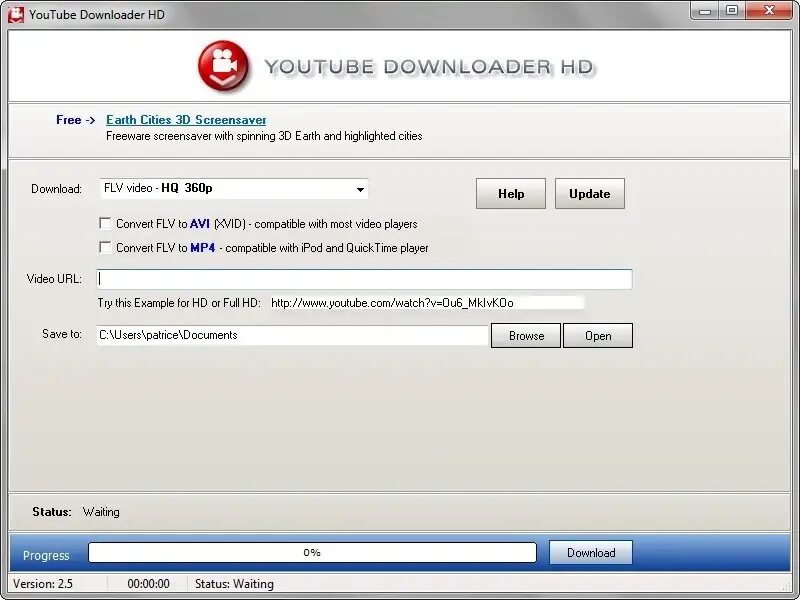The width and height of the screenshot is (800, 600).
Task: Maximize the YouTube Downloader HD window
Action: point(732,11)
